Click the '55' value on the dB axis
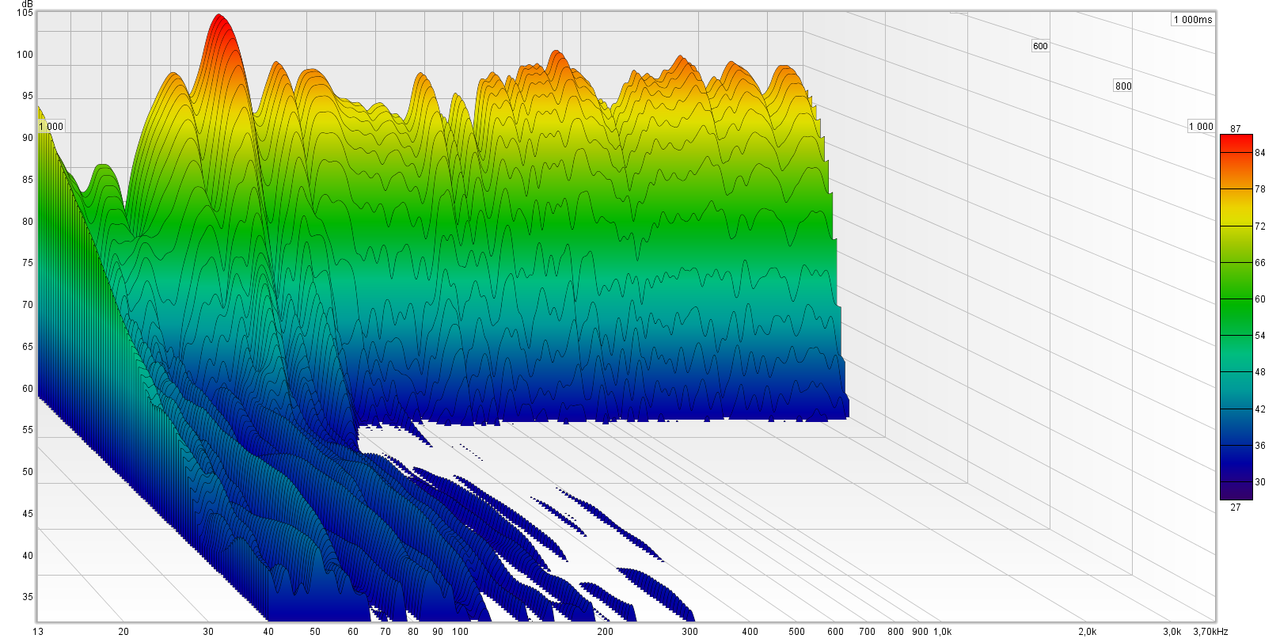The height and width of the screenshot is (639, 1280). click(x=28, y=430)
